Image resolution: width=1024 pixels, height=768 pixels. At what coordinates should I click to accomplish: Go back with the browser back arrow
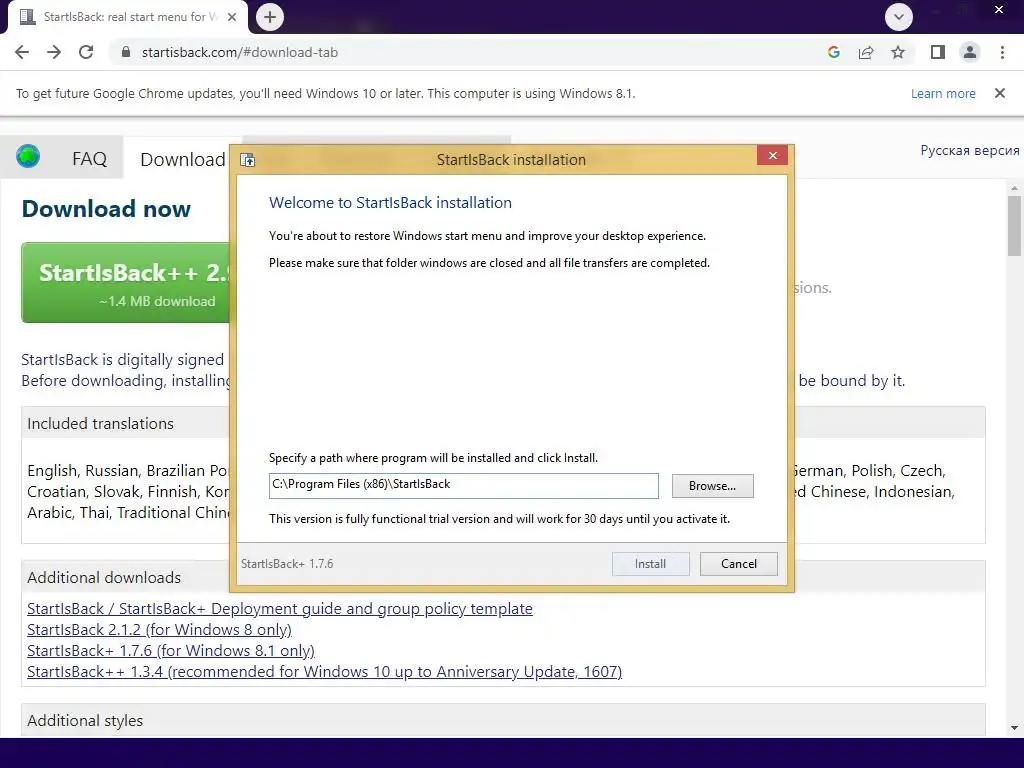(22, 52)
